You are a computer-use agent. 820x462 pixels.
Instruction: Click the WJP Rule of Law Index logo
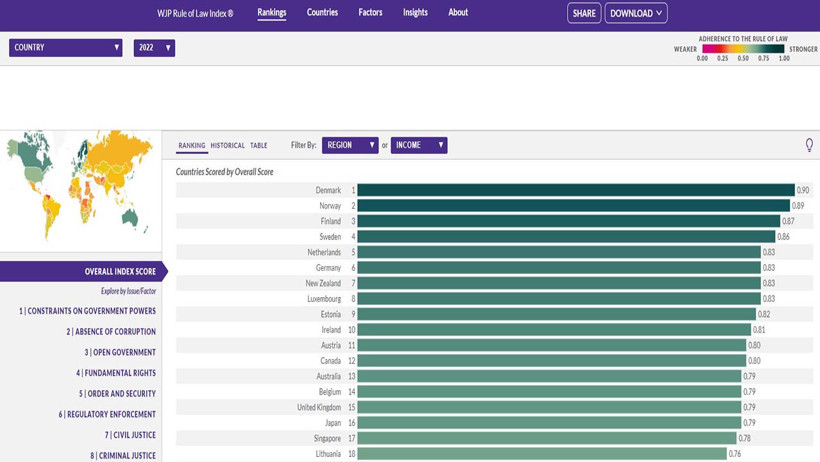(195, 14)
